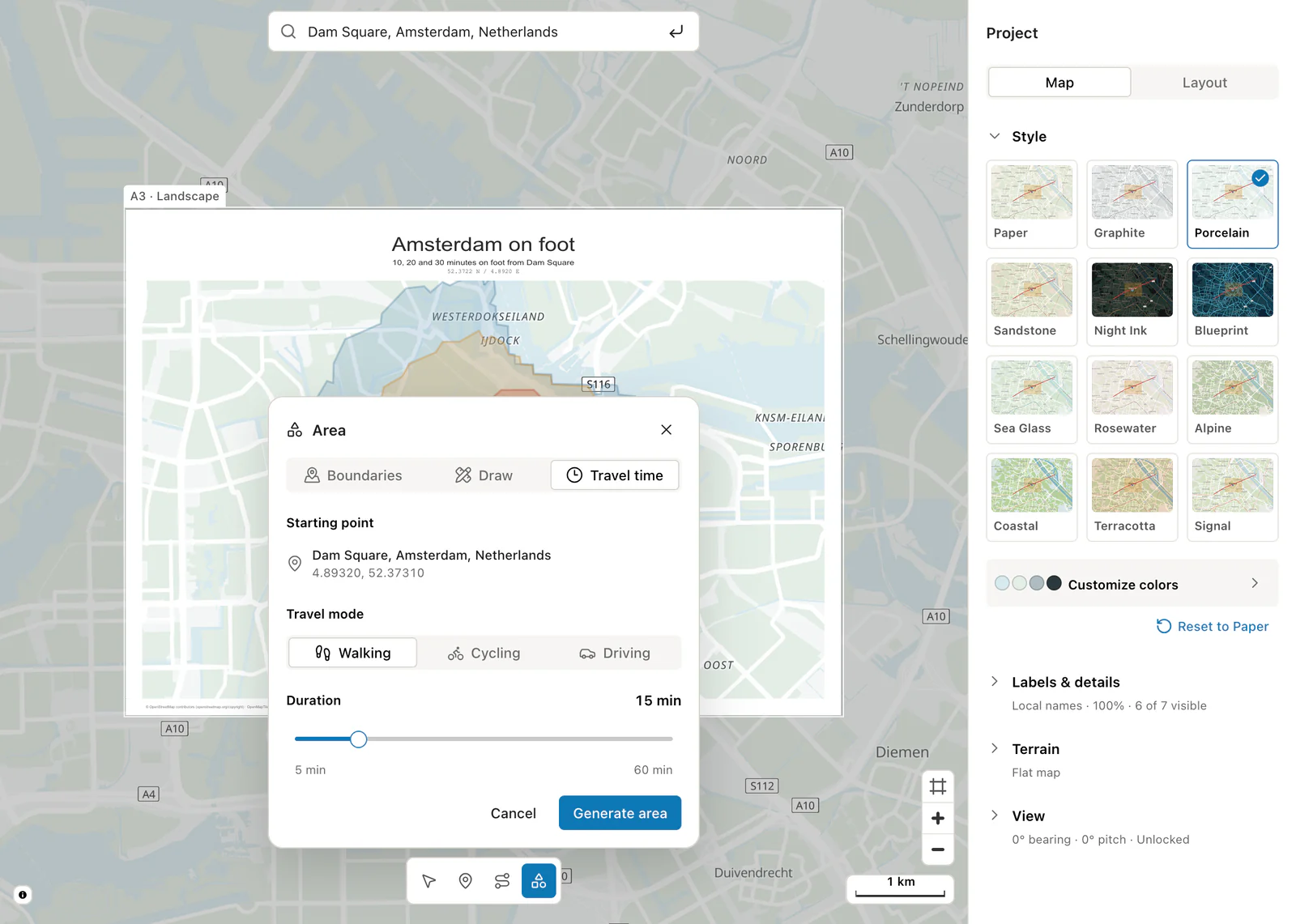This screenshot has width=1296, height=924.
Task: Collapse the Style section
Action: 995,136
